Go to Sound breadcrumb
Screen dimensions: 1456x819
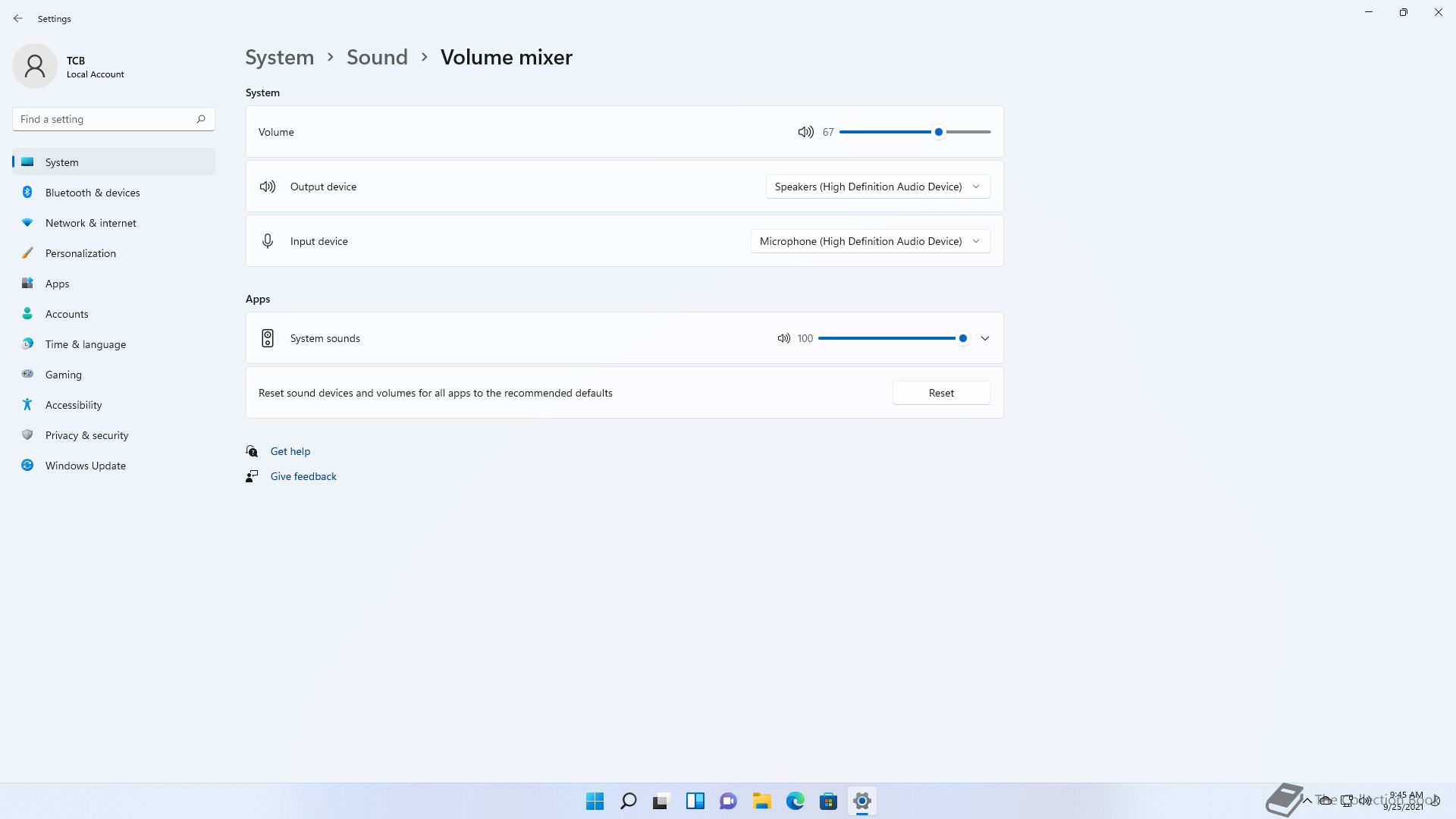pos(377,57)
